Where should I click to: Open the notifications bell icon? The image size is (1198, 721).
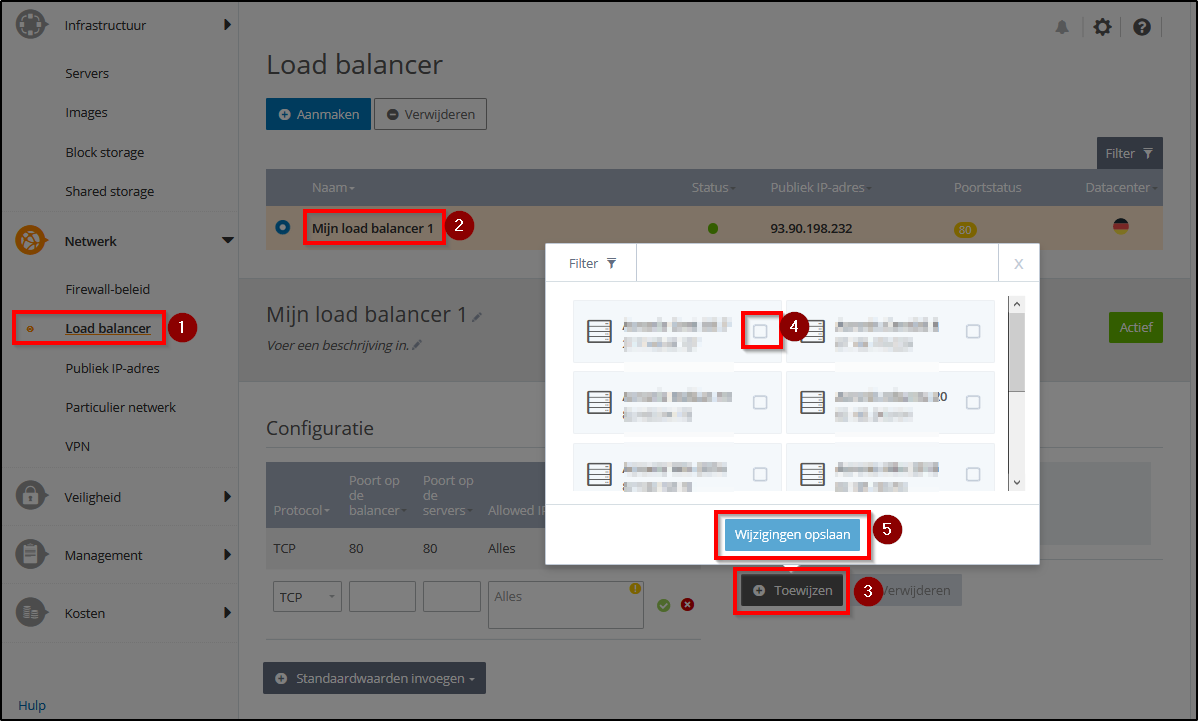pyautogui.click(x=1062, y=27)
